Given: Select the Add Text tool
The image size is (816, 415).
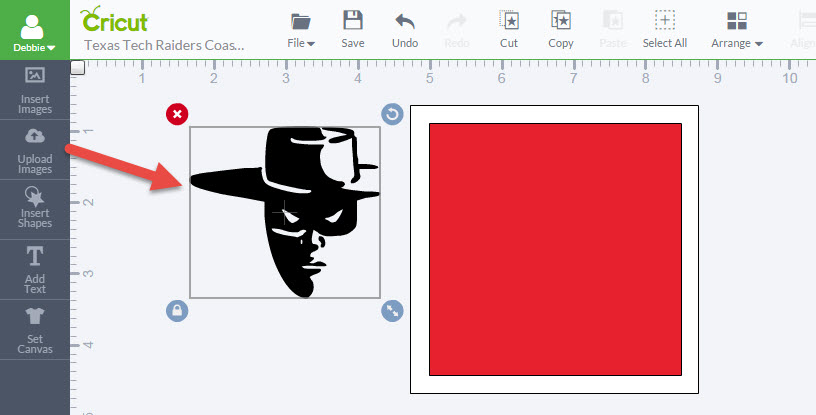Looking at the screenshot, I should tap(35, 269).
